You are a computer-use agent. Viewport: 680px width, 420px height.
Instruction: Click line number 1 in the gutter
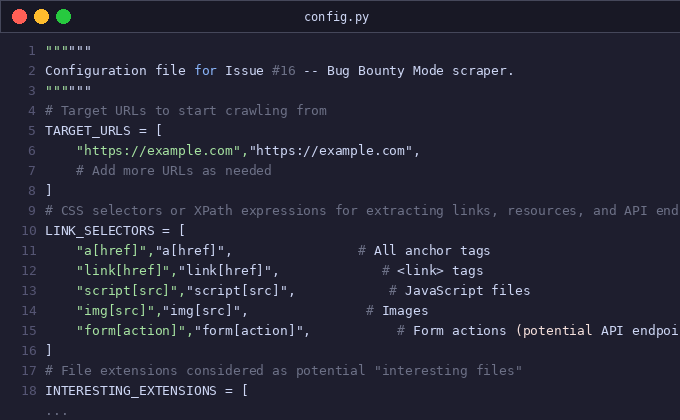32,51
